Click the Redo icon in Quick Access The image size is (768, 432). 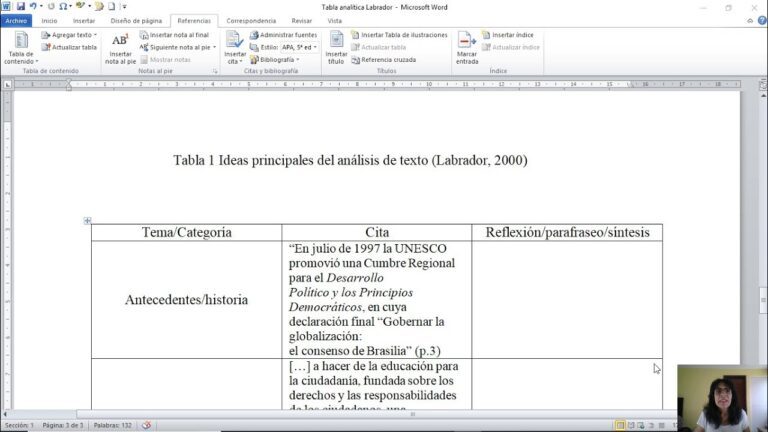pyautogui.click(x=51, y=6)
